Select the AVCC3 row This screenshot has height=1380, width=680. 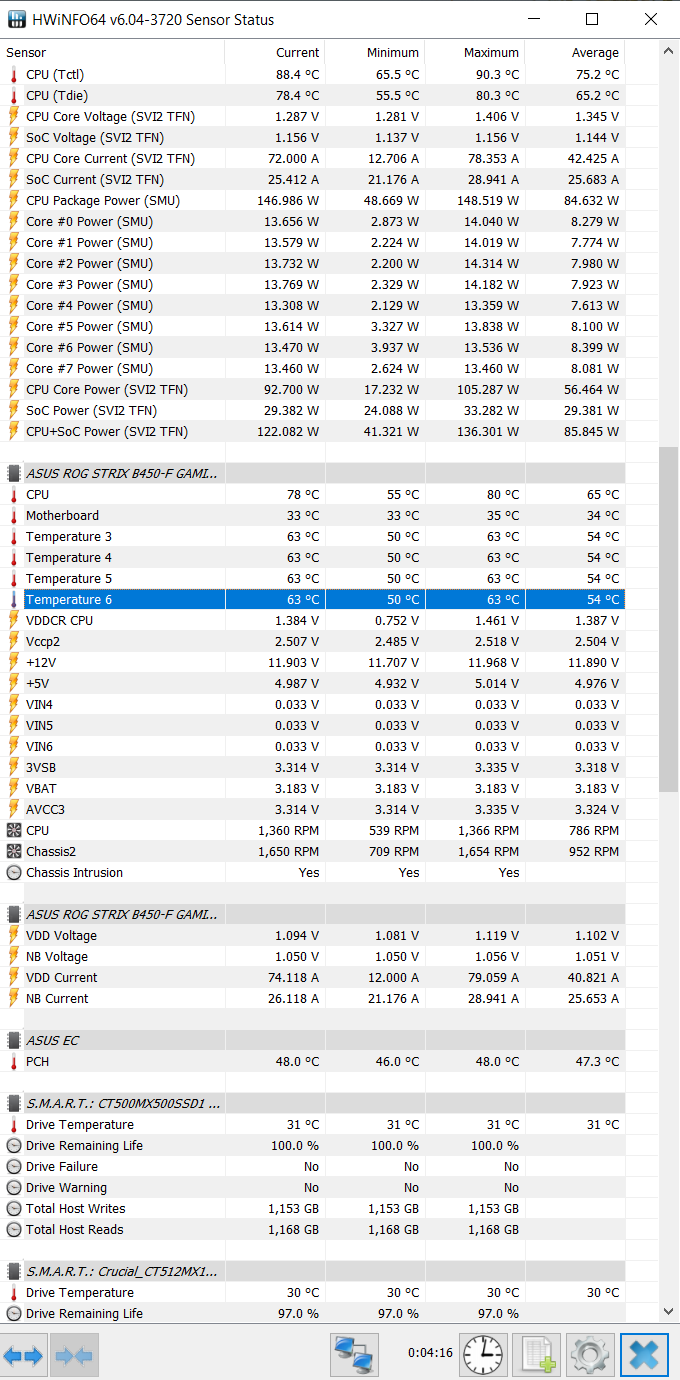tap(313, 809)
